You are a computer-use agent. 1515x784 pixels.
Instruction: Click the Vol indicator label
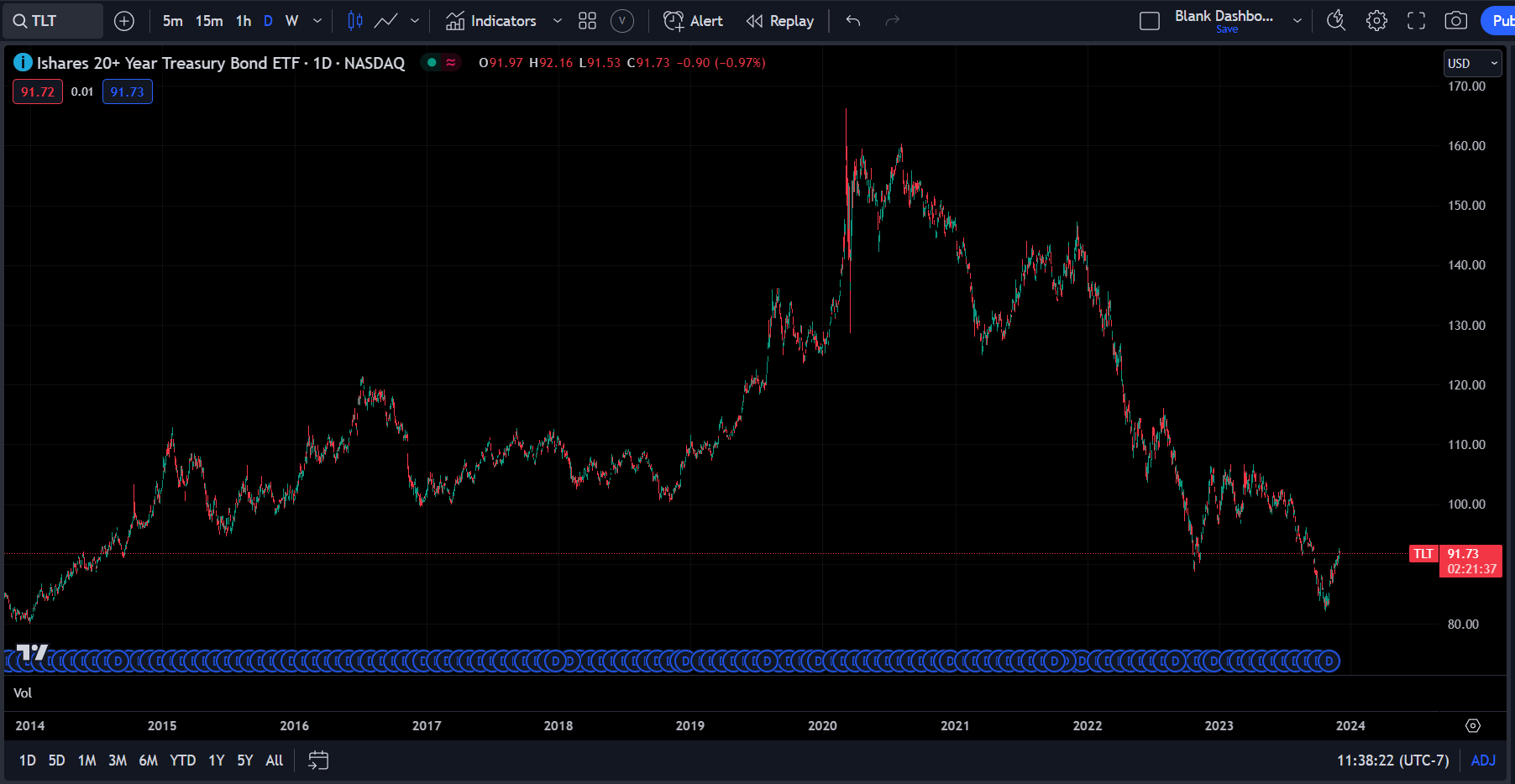[23, 693]
